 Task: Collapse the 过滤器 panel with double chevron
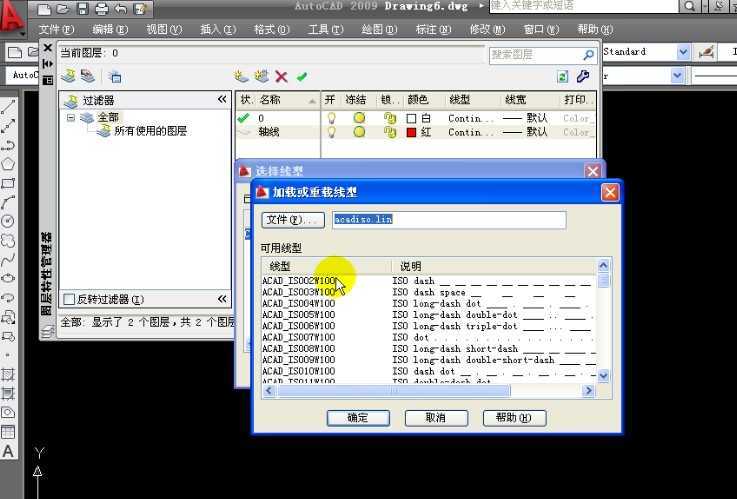(222, 99)
